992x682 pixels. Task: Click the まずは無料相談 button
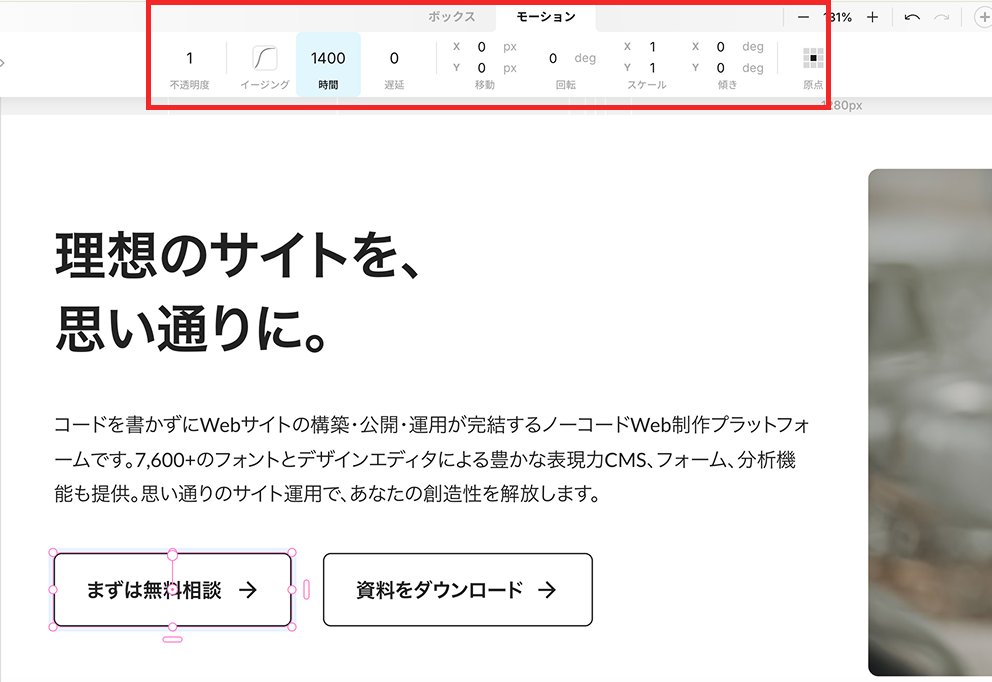tap(172, 590)
